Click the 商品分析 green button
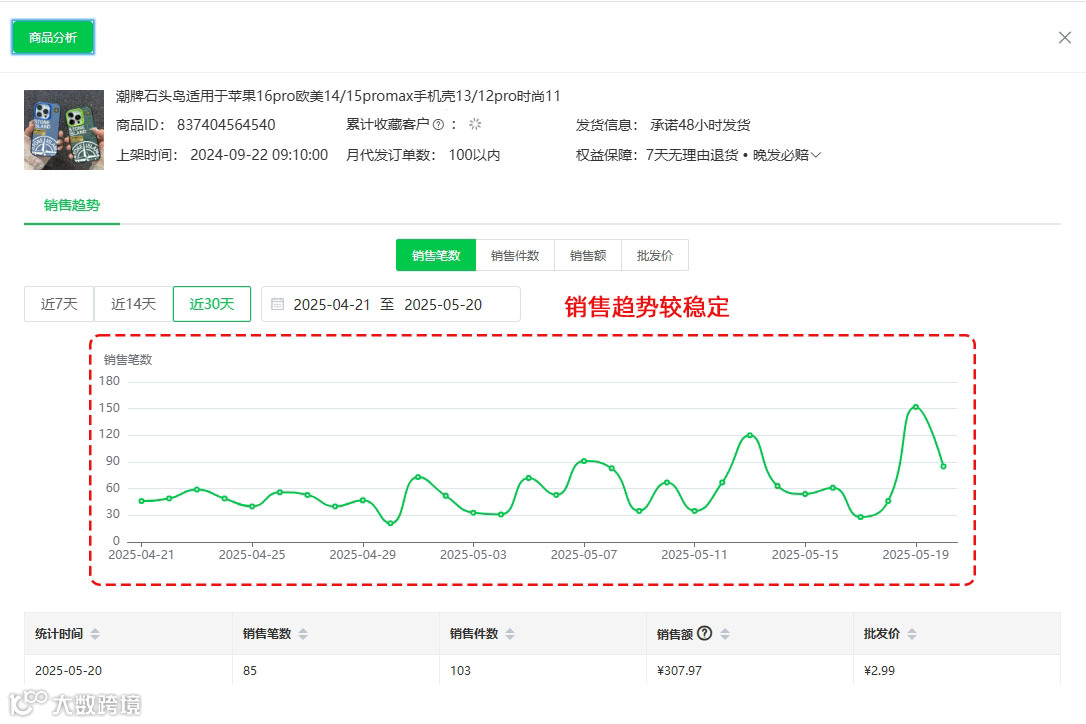 tap(53, 37)
